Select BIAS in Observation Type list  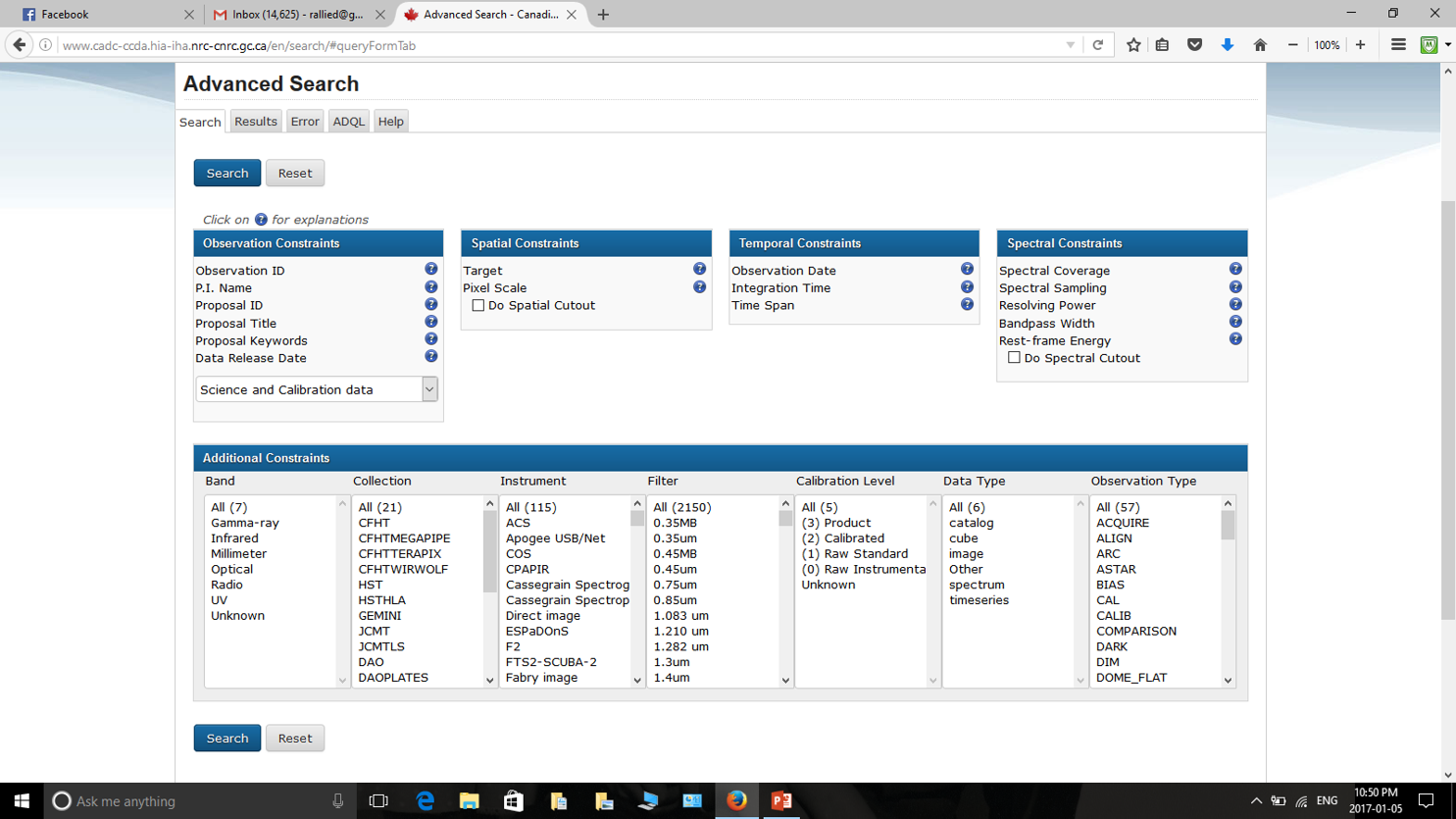[1110, 585]
